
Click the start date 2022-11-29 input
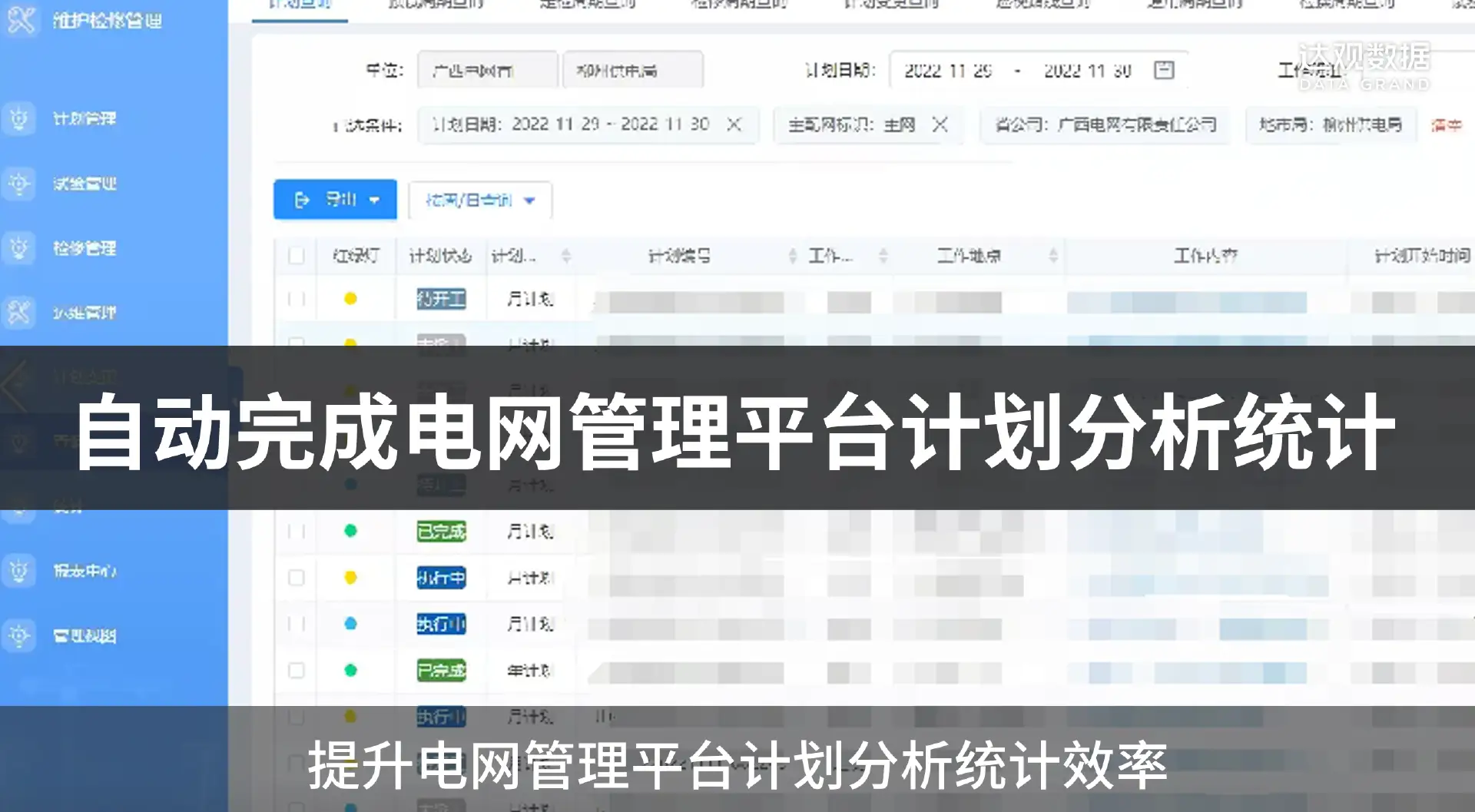(948, 71)
